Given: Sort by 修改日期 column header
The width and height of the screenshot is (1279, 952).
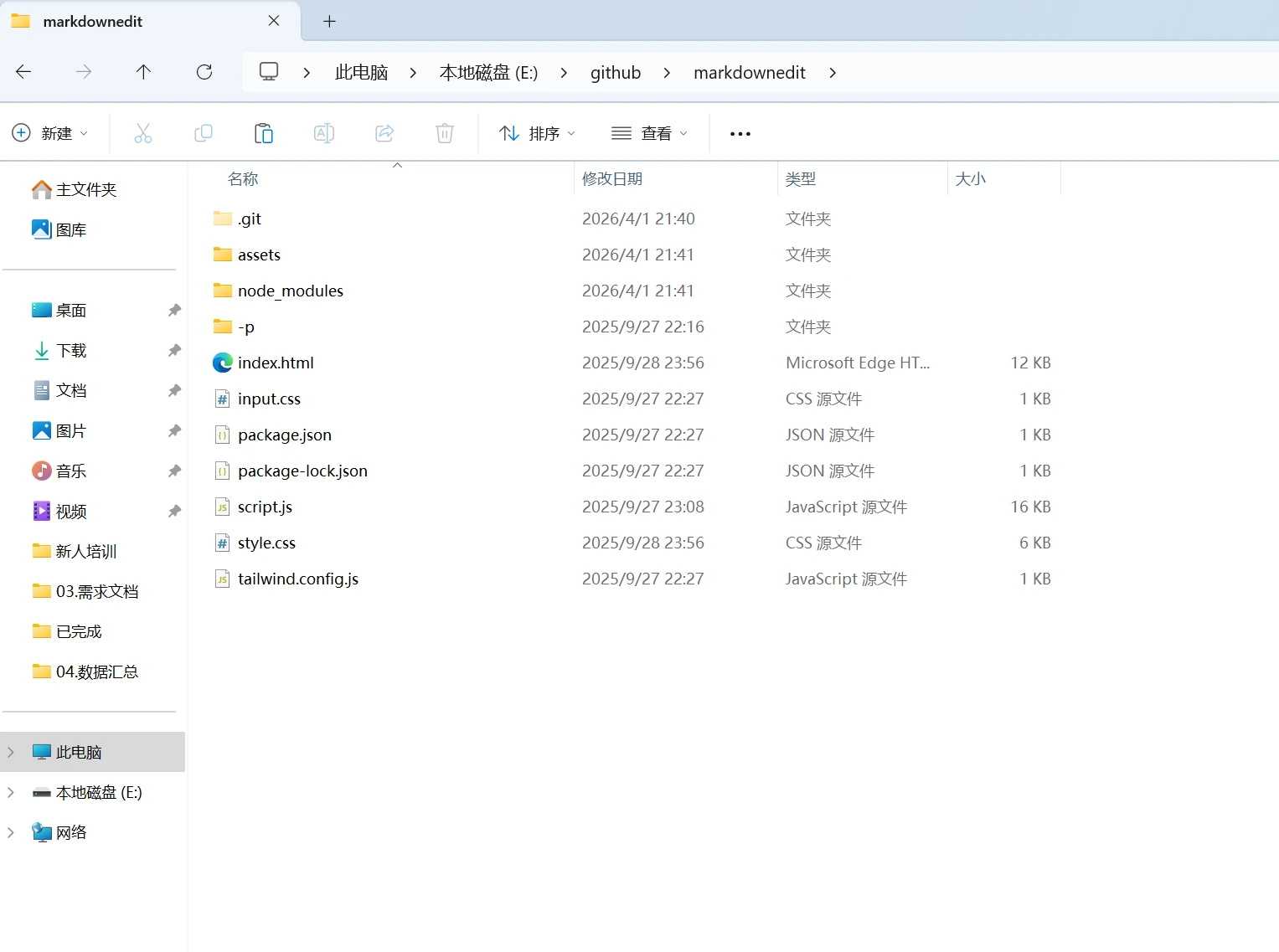Looking at the screenshot, I should tap(612, 179).
